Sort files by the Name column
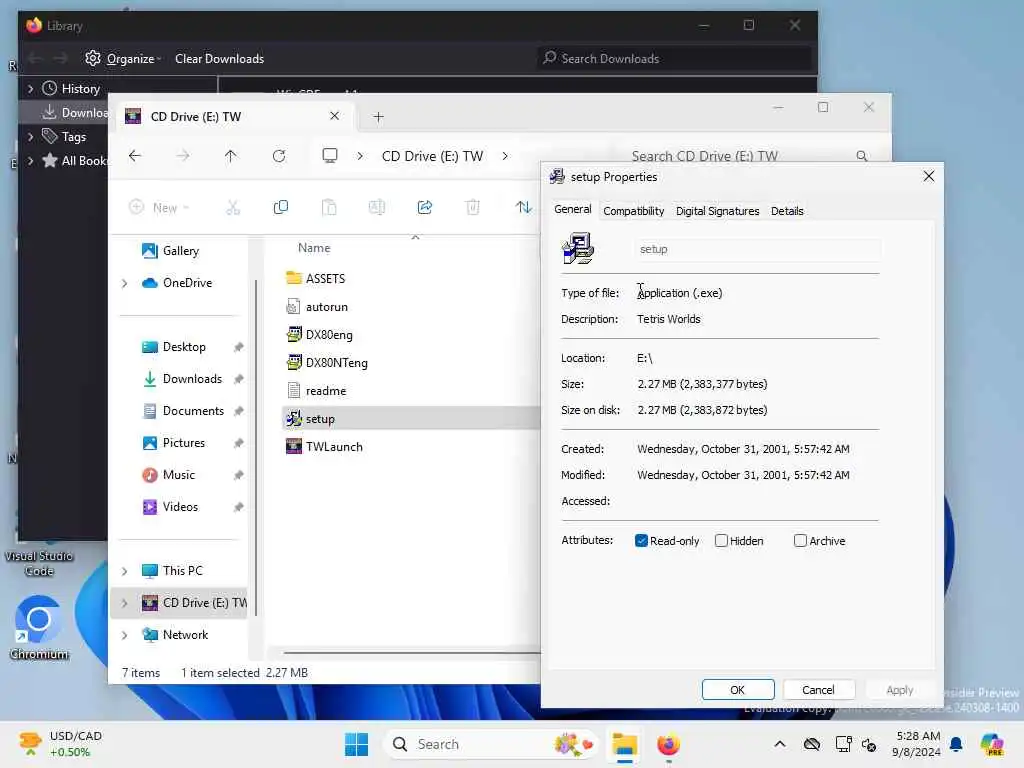1024x768 pixels. 314,248
